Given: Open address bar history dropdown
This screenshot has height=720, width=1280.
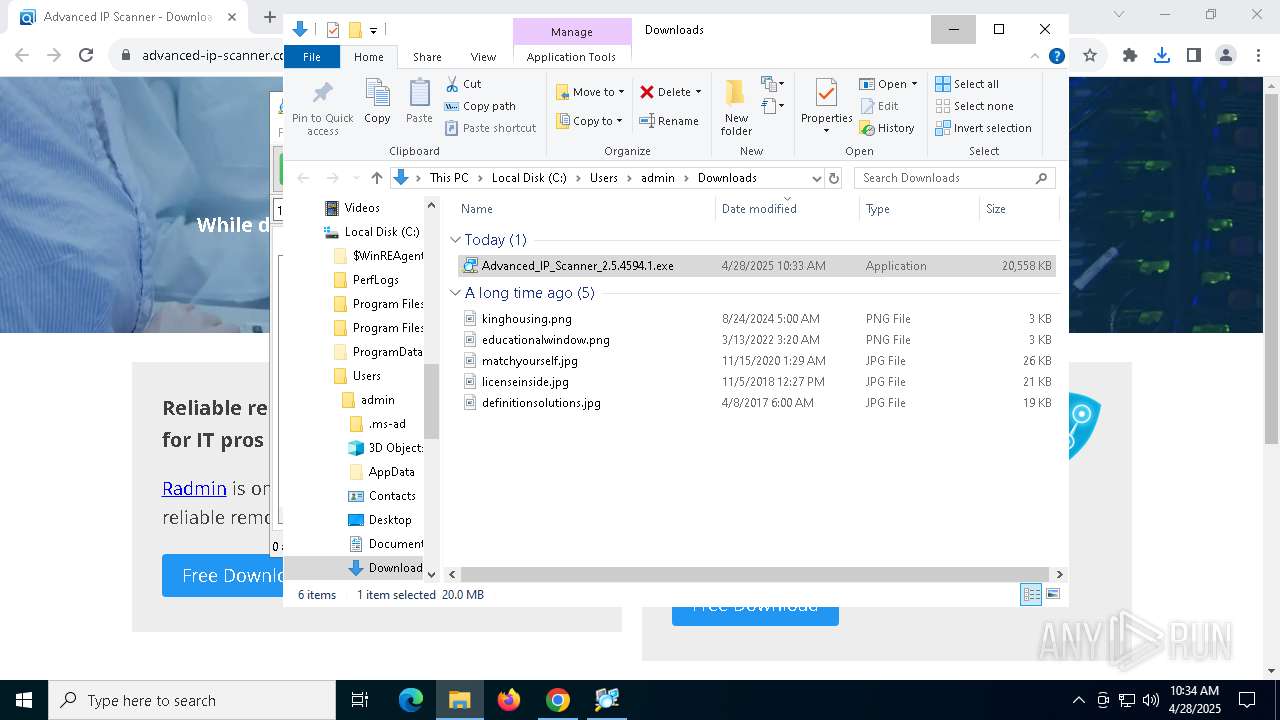Looking at the screenshot, I should [816, 178].
